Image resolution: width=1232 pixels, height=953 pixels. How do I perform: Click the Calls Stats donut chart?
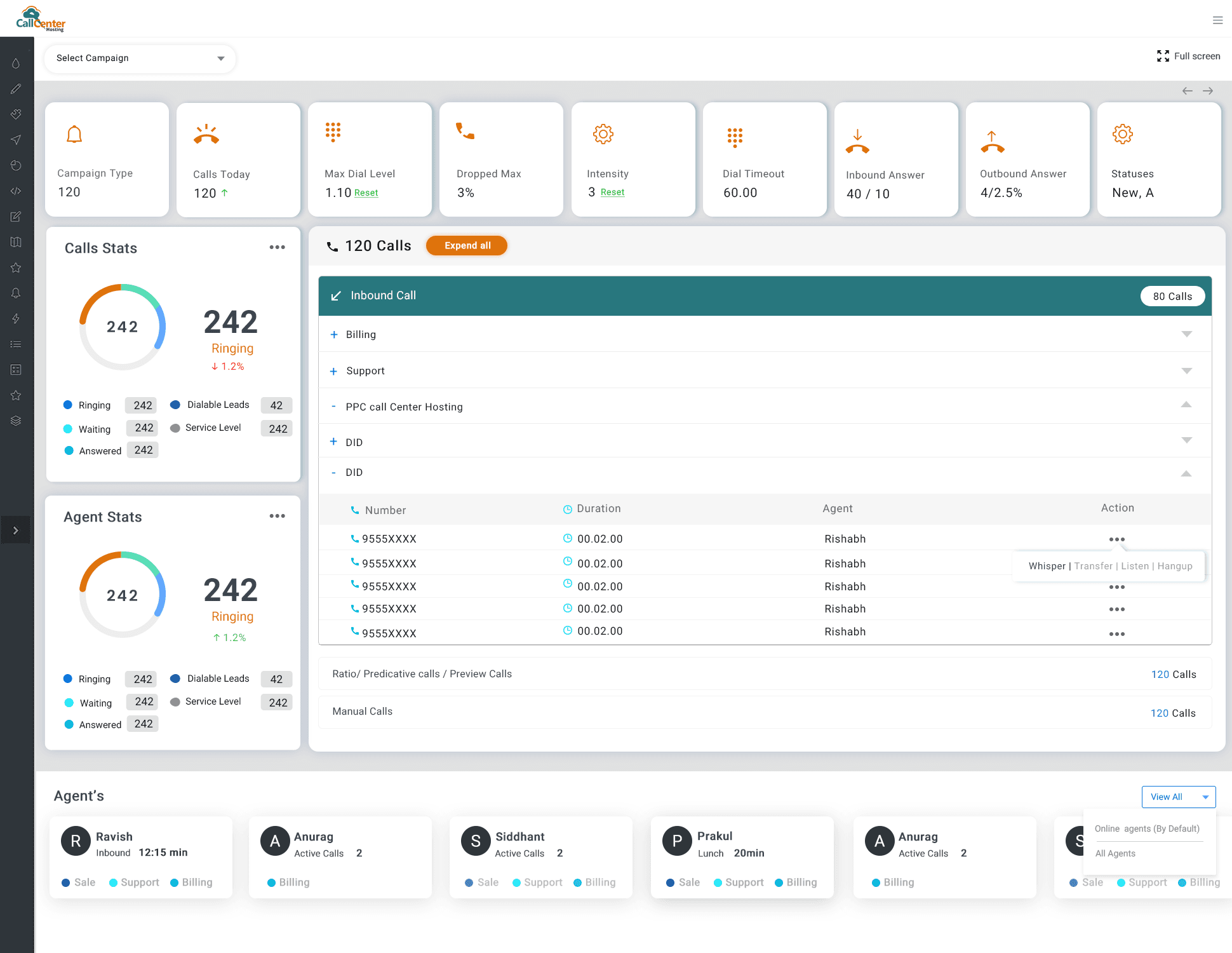click(122, 327)
